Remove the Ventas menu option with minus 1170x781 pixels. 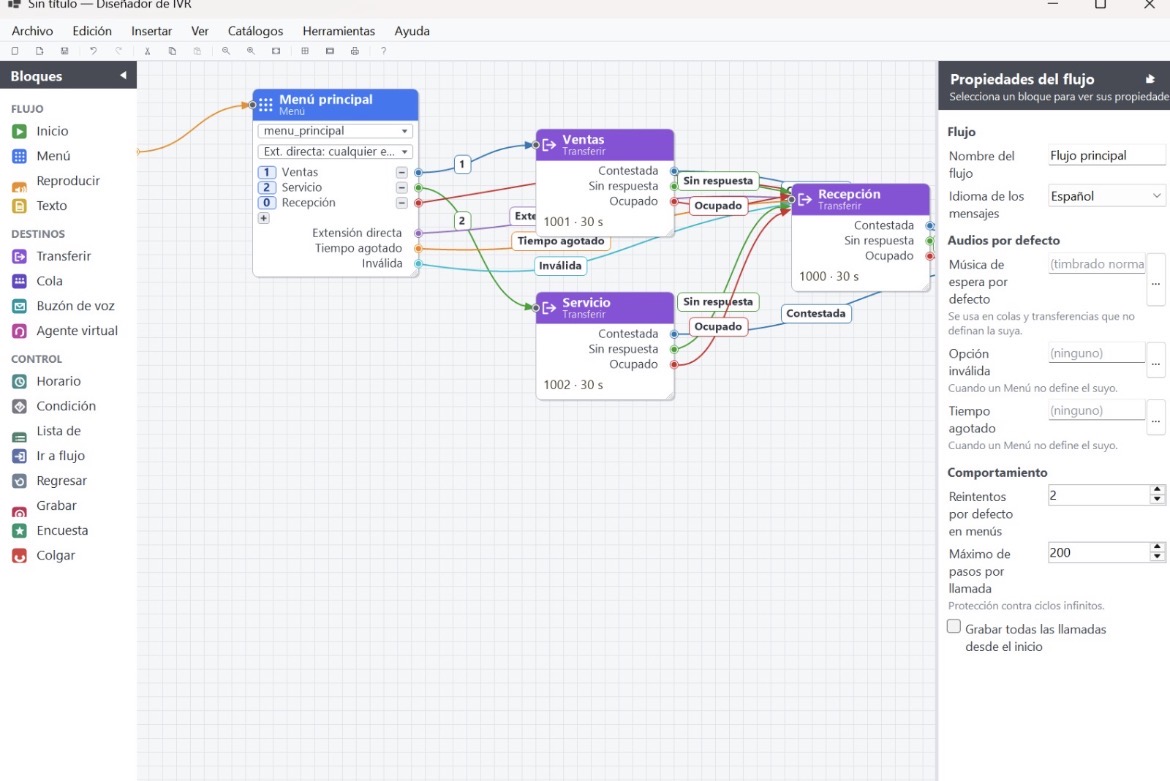point(401,172)
